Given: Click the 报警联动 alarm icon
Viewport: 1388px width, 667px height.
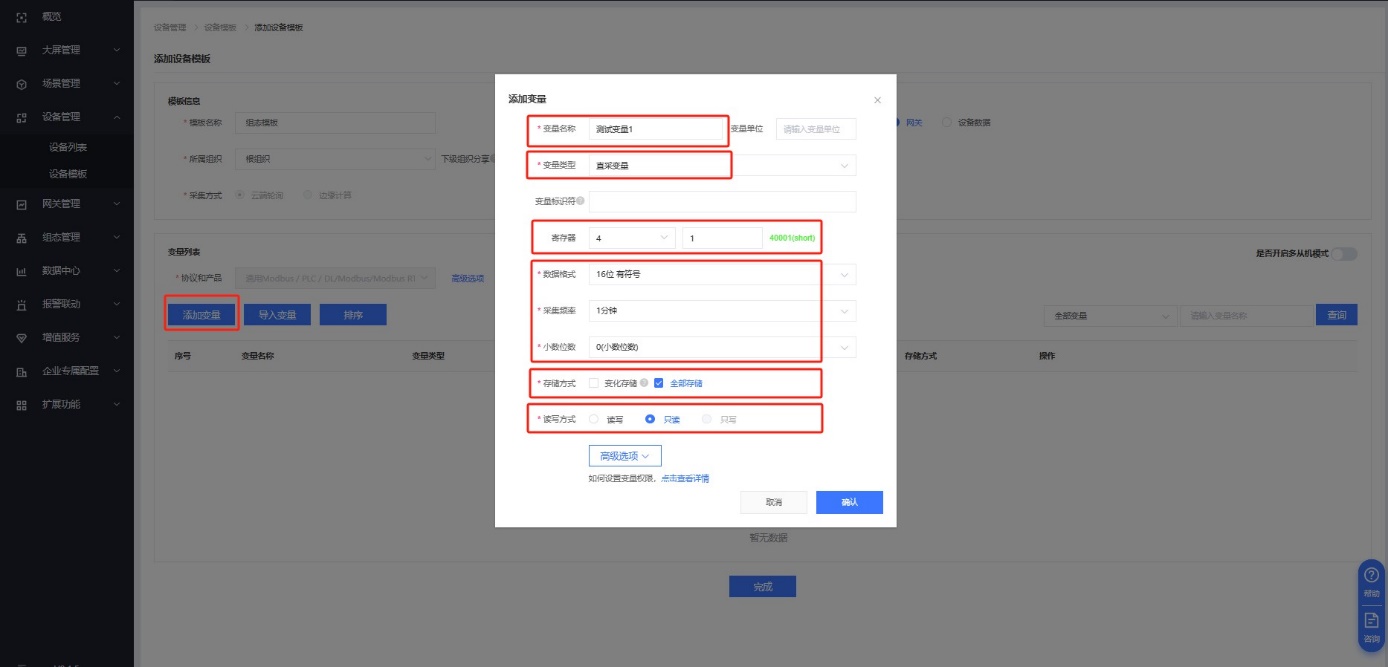Looking at the screenshot, I should point(21,304).
